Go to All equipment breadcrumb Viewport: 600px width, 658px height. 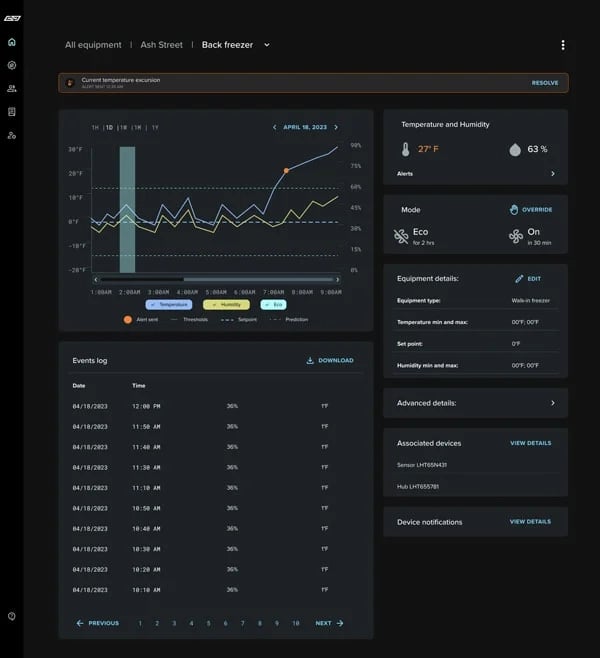(93, 45)
